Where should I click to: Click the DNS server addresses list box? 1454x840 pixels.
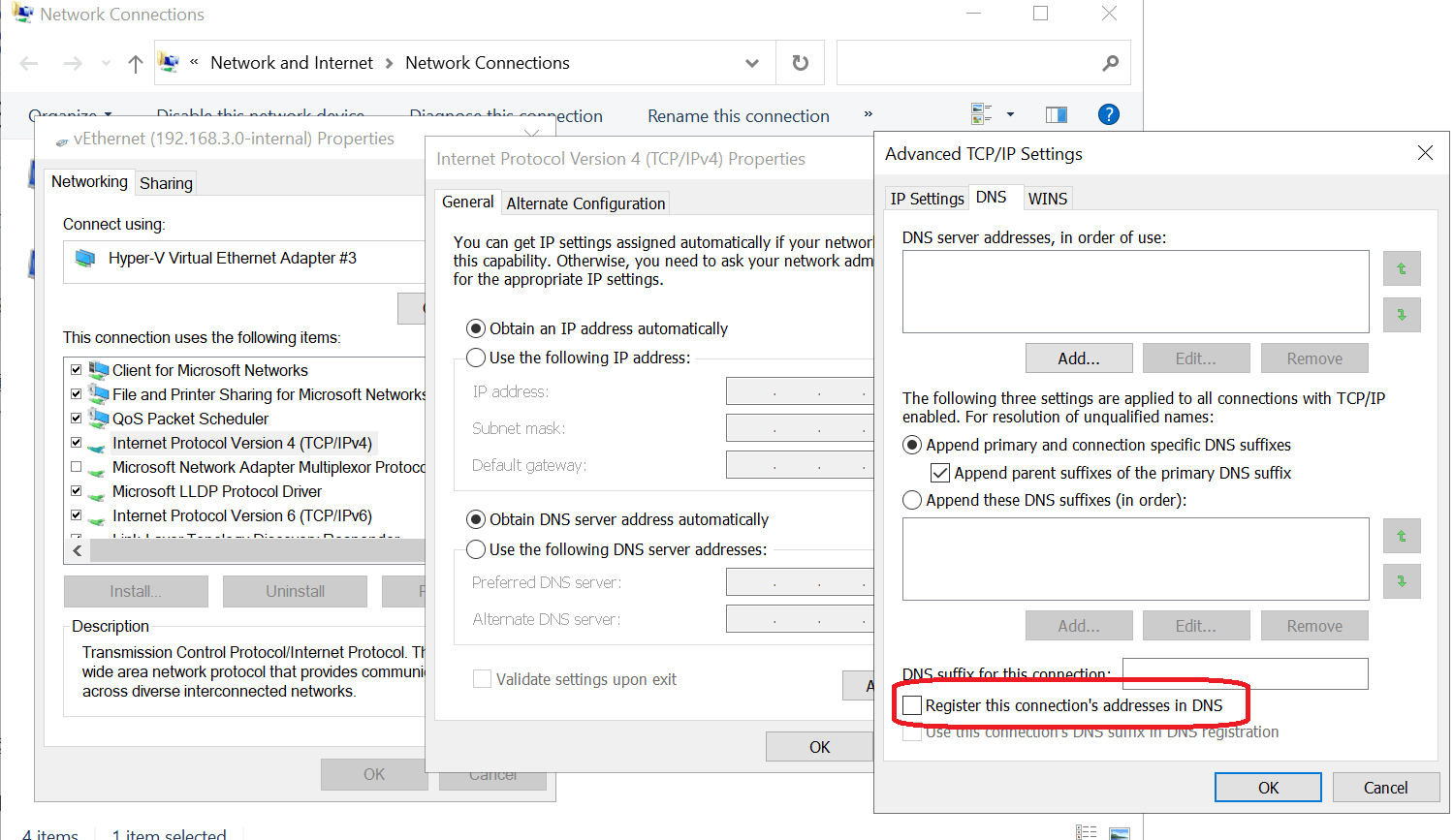pyautogui.click(x=1135, y=292)
